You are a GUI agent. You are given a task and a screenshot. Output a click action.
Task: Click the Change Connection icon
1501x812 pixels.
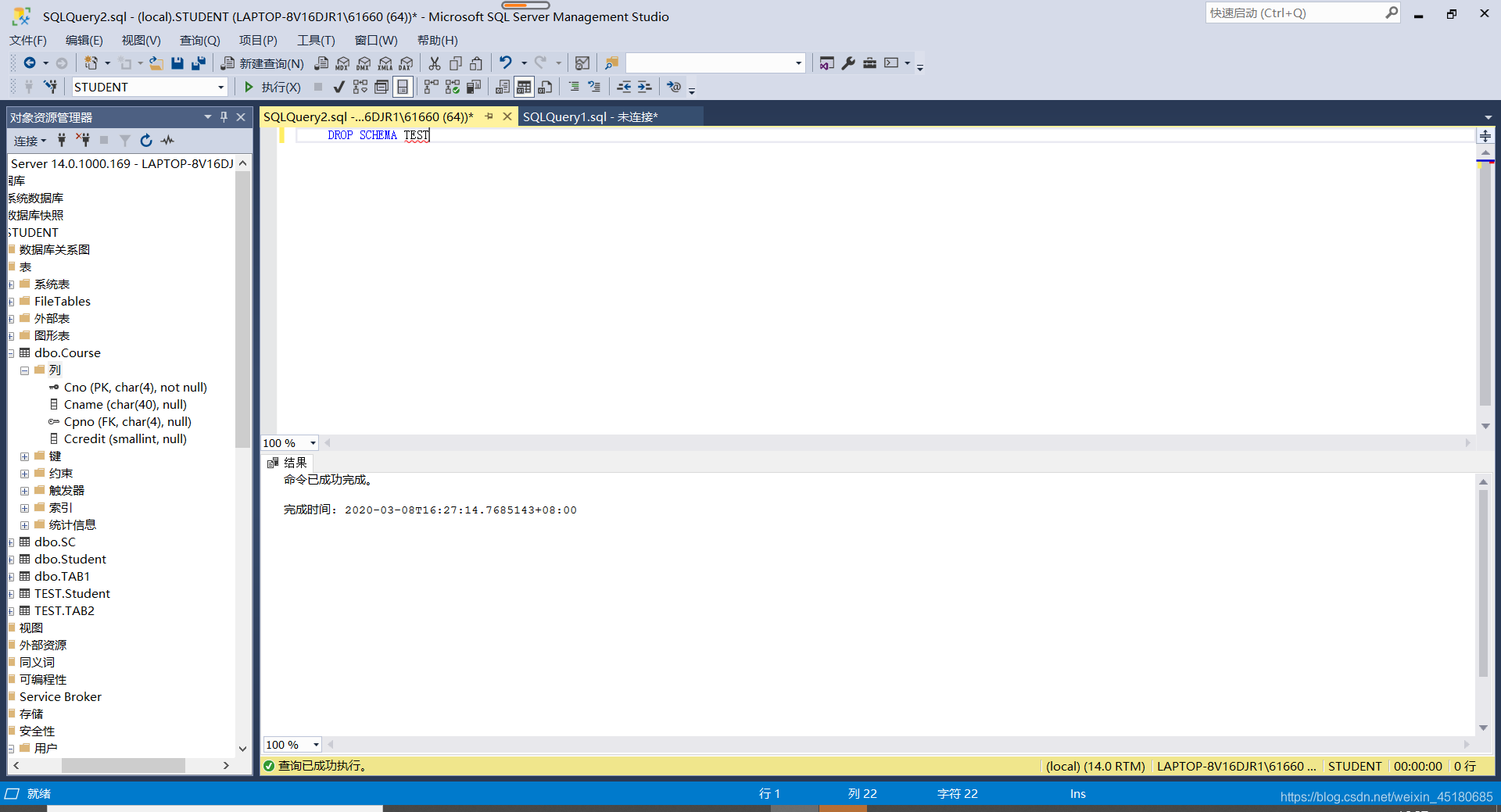pyautogui.click(x=50, y=87)
